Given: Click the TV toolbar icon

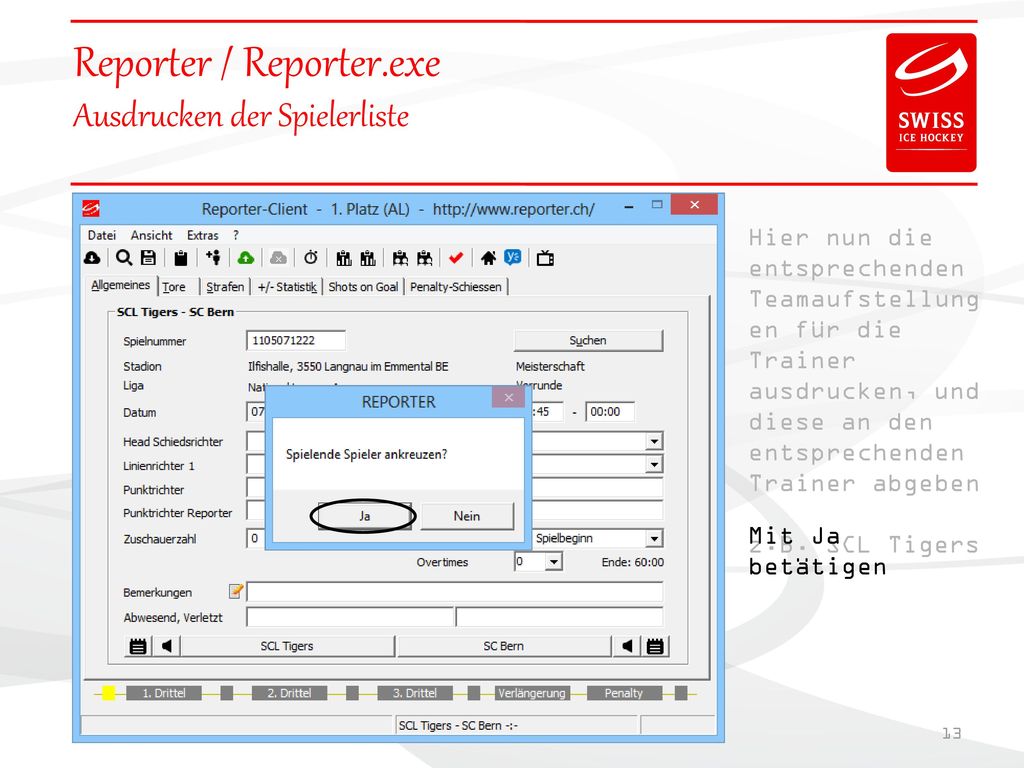Looking at the screenshot, I should [x=545, y=259].
